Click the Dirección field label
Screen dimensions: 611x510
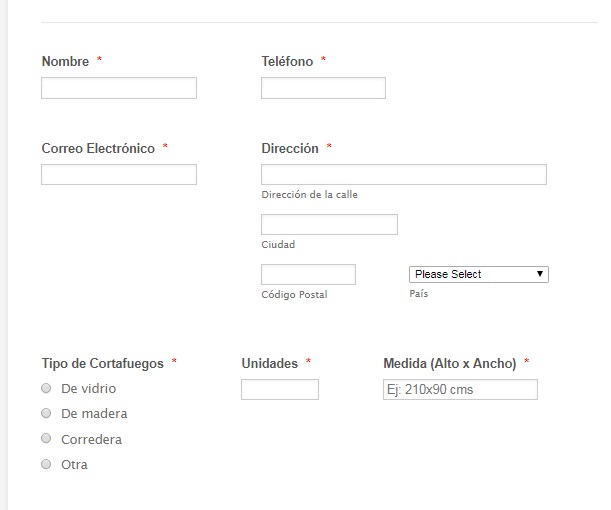[x=290, y=148]
